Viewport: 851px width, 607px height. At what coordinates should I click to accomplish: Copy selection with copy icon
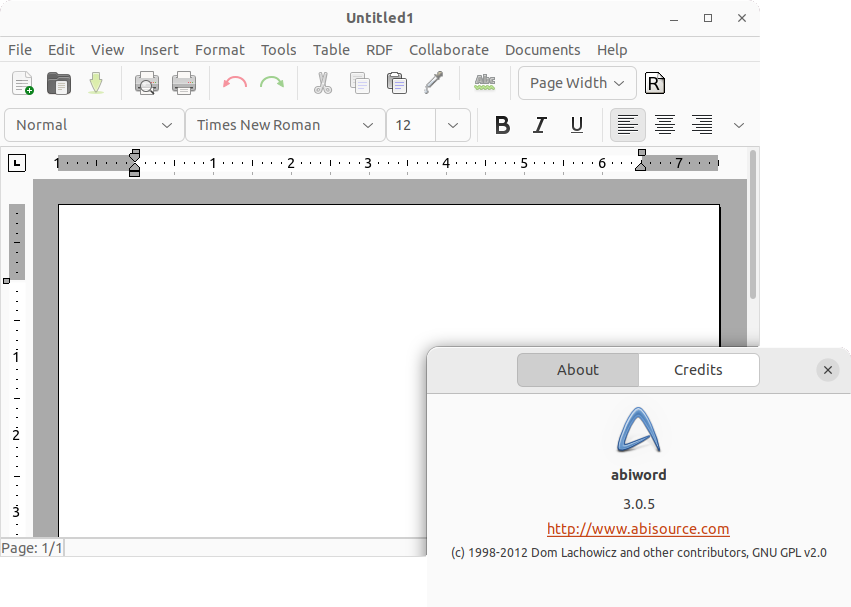(x=360, y=83)
